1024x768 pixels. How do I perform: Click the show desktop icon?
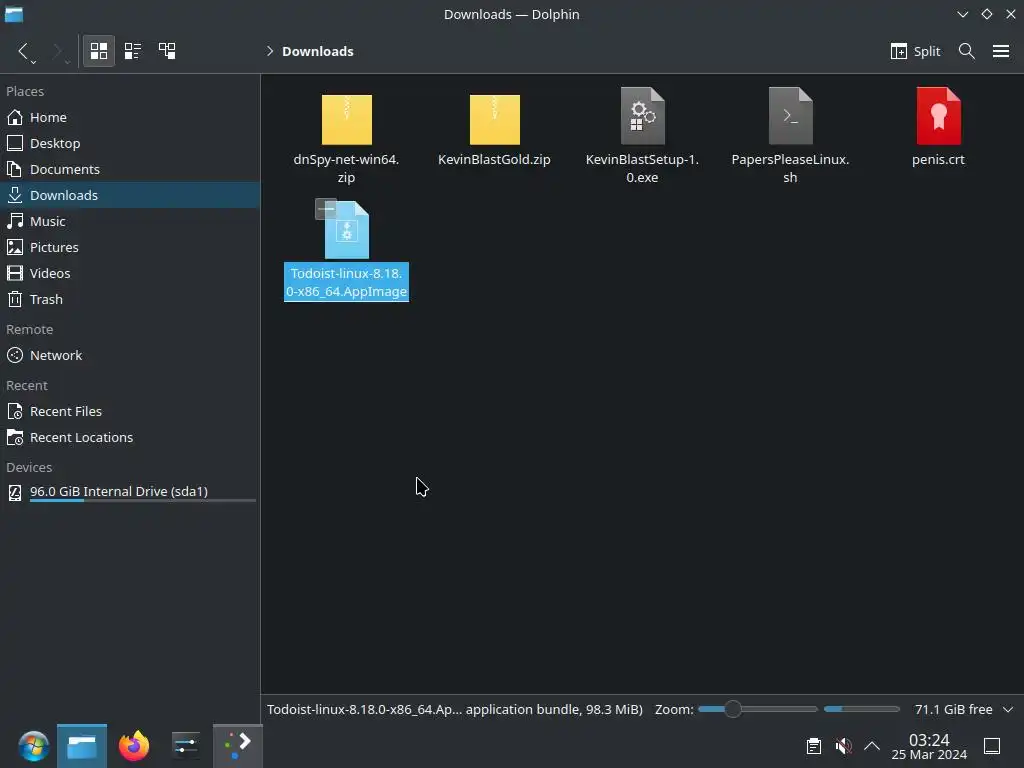992,746
